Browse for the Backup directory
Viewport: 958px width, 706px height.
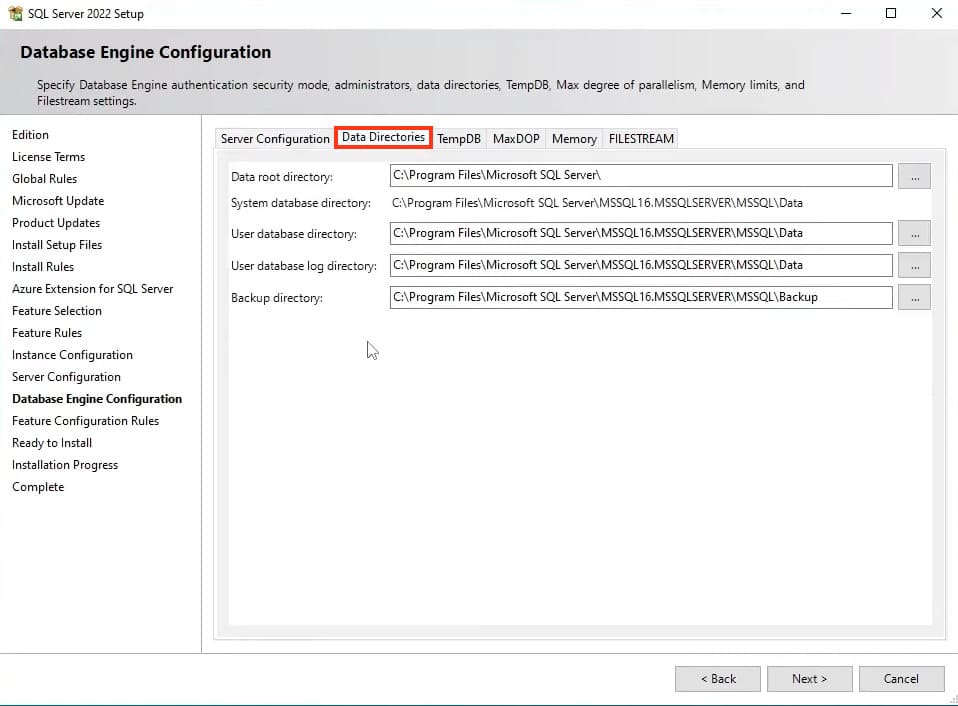(914, 297)
